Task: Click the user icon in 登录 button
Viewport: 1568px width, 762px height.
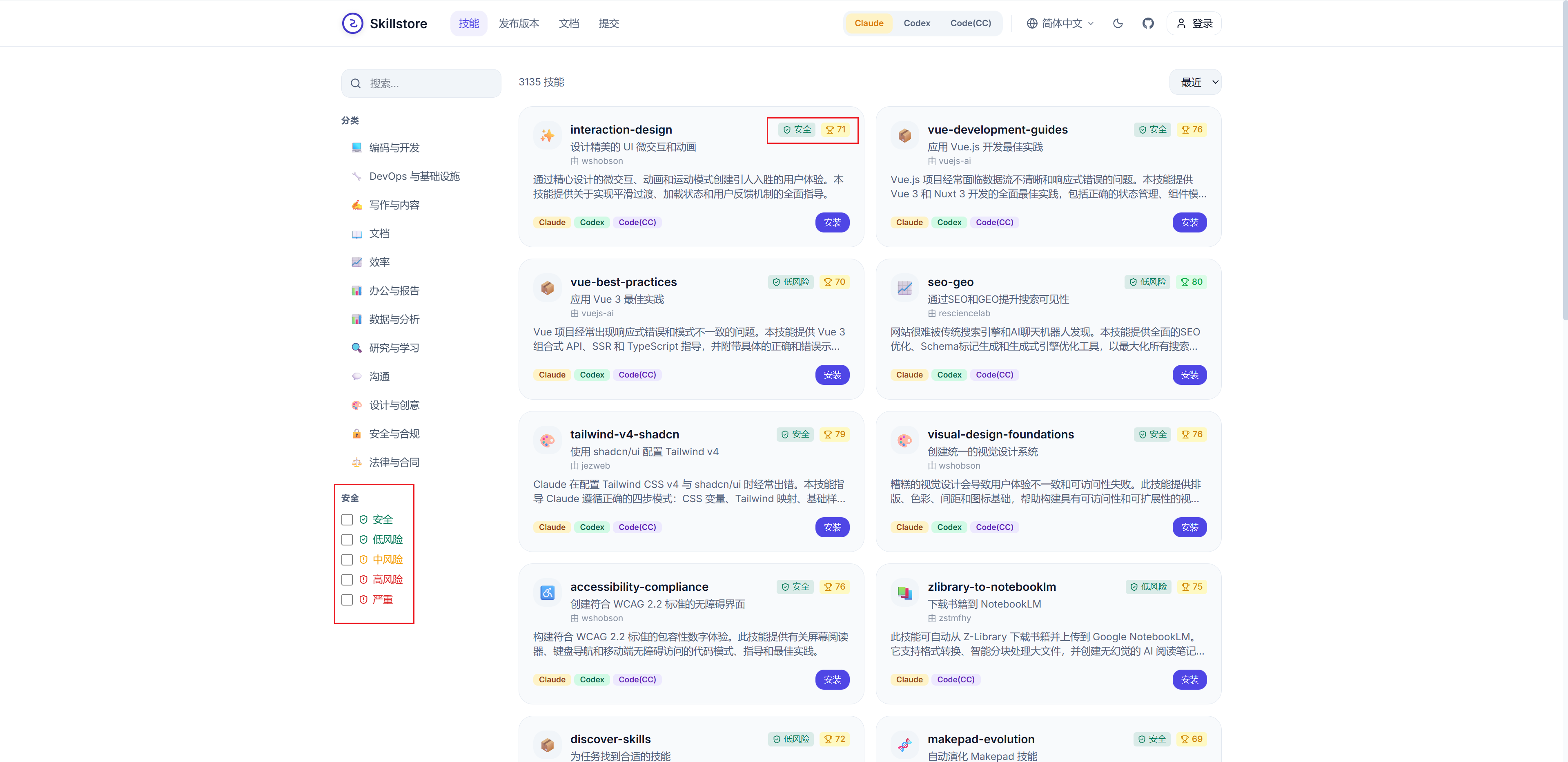Action: tap(1181, 23)
